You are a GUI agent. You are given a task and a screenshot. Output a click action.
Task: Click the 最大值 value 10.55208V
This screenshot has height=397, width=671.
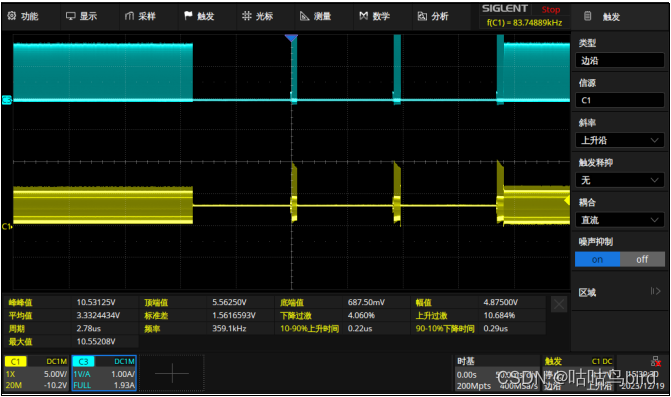pos(96,341)
